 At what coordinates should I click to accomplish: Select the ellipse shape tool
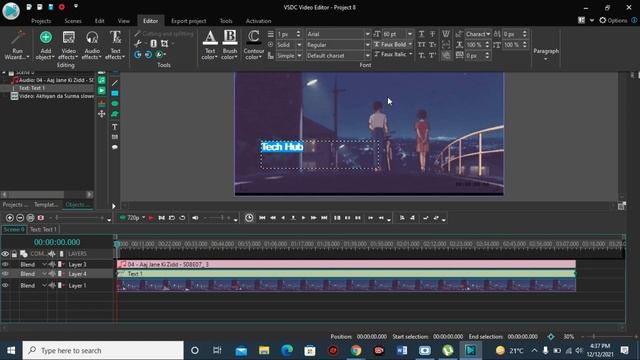(x=115, y=104)
